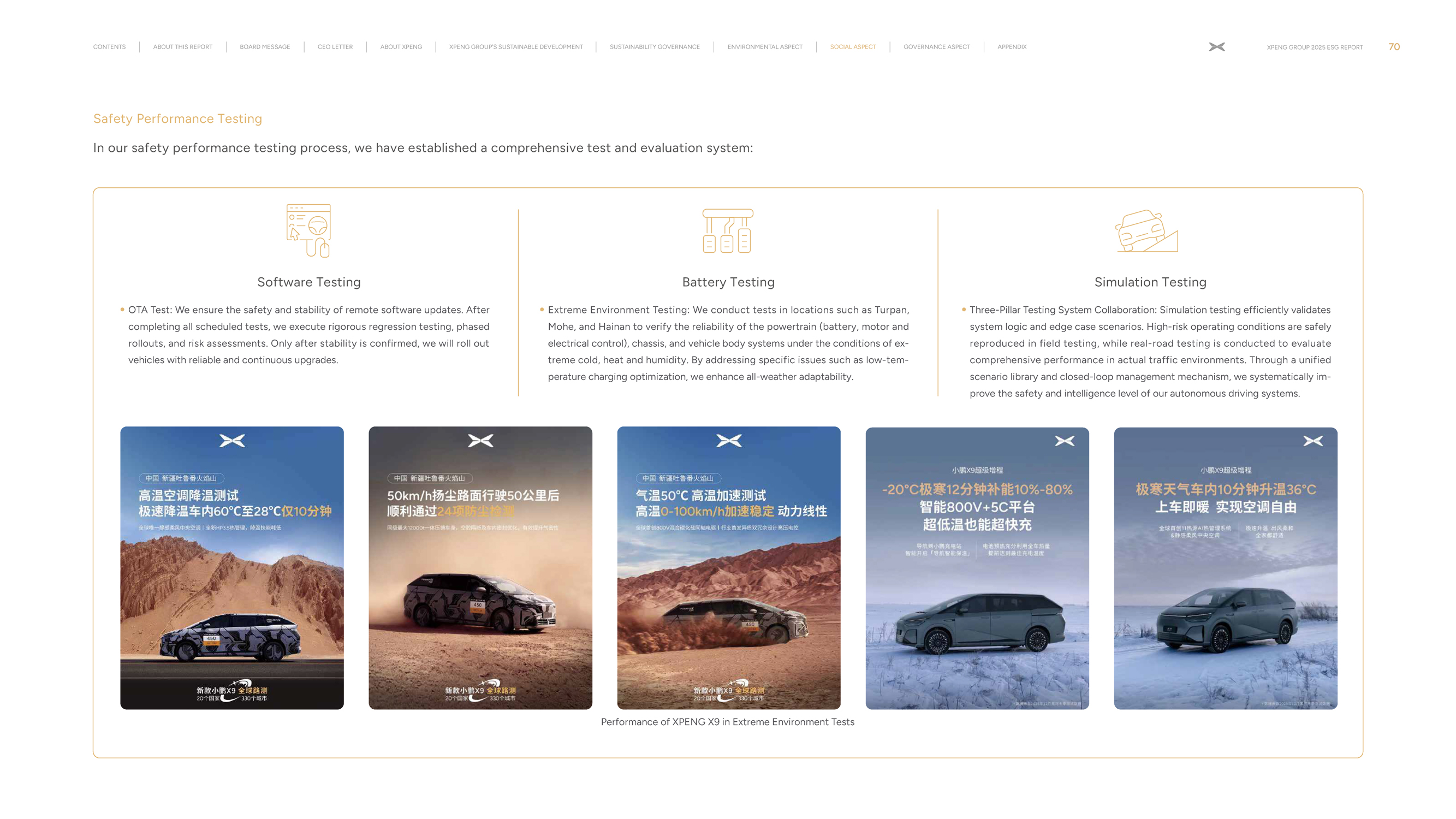The width and height of the screenshot is (1456, 819).
Task: Open the Board Message section
Action: 265,47
